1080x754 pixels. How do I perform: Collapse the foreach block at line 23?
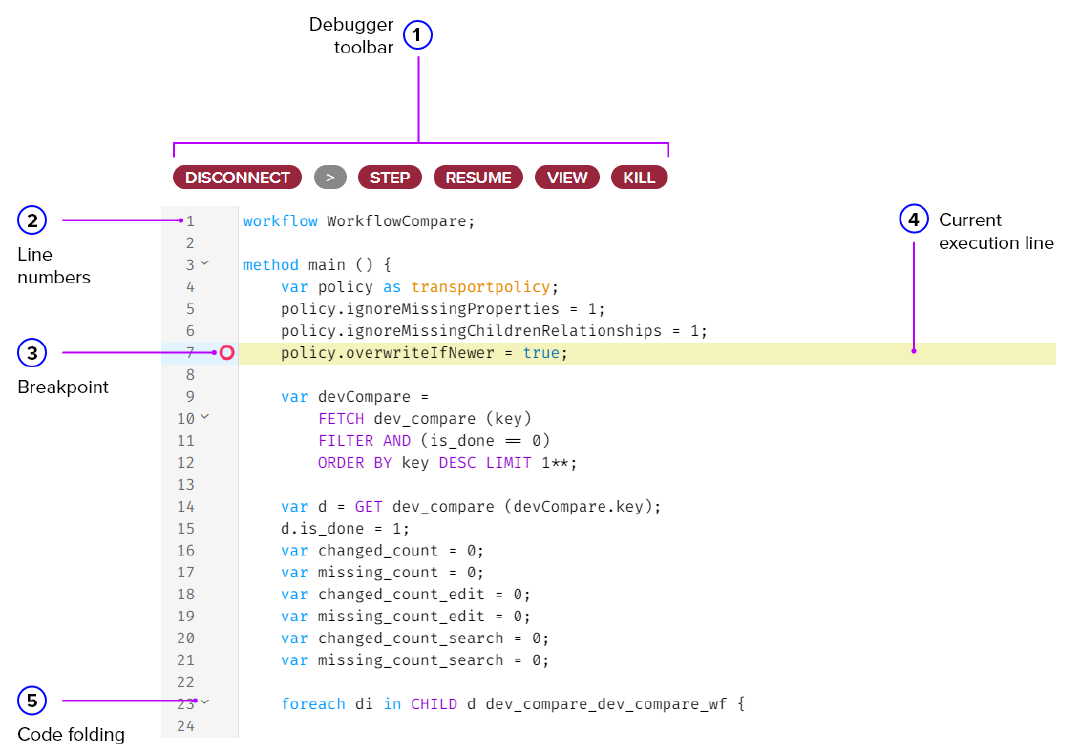[205, 702]
